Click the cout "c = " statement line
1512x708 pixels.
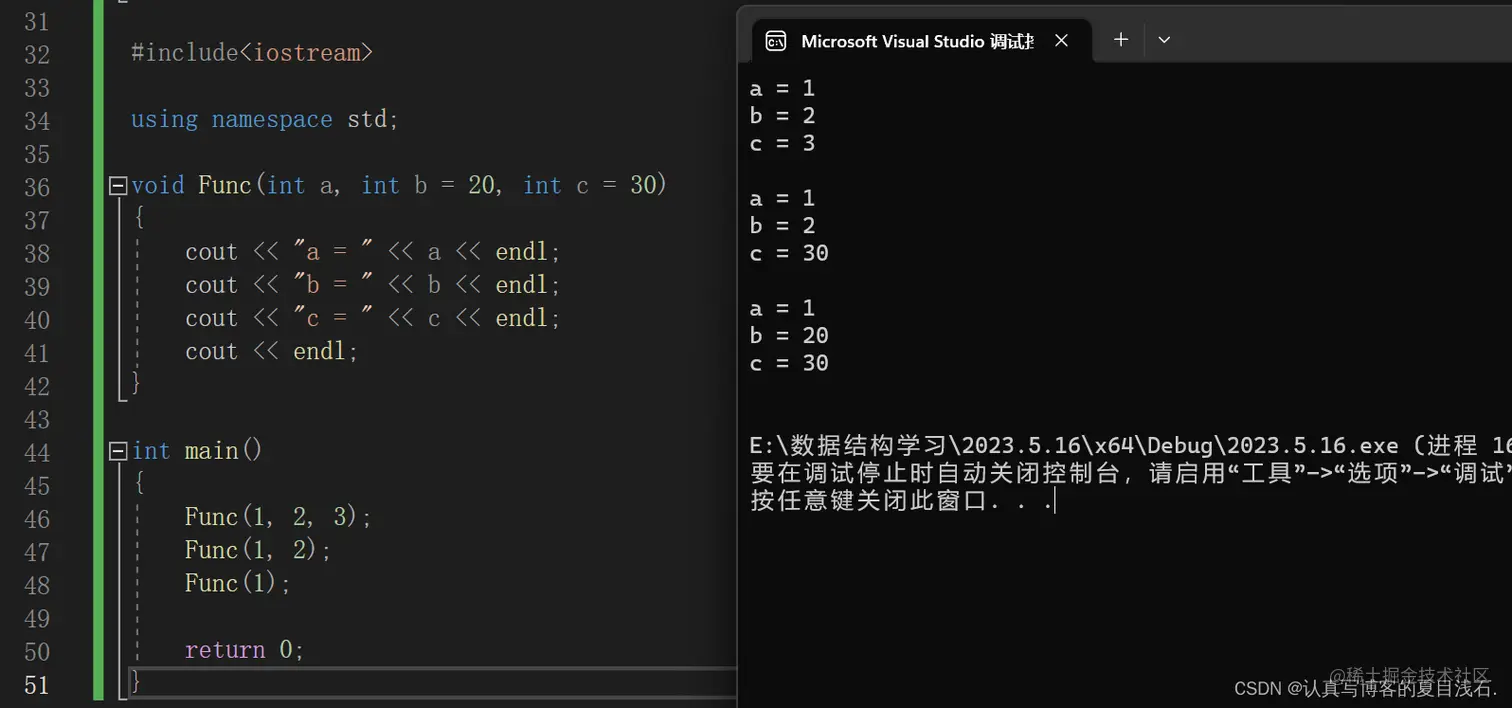tap(373, 318)
